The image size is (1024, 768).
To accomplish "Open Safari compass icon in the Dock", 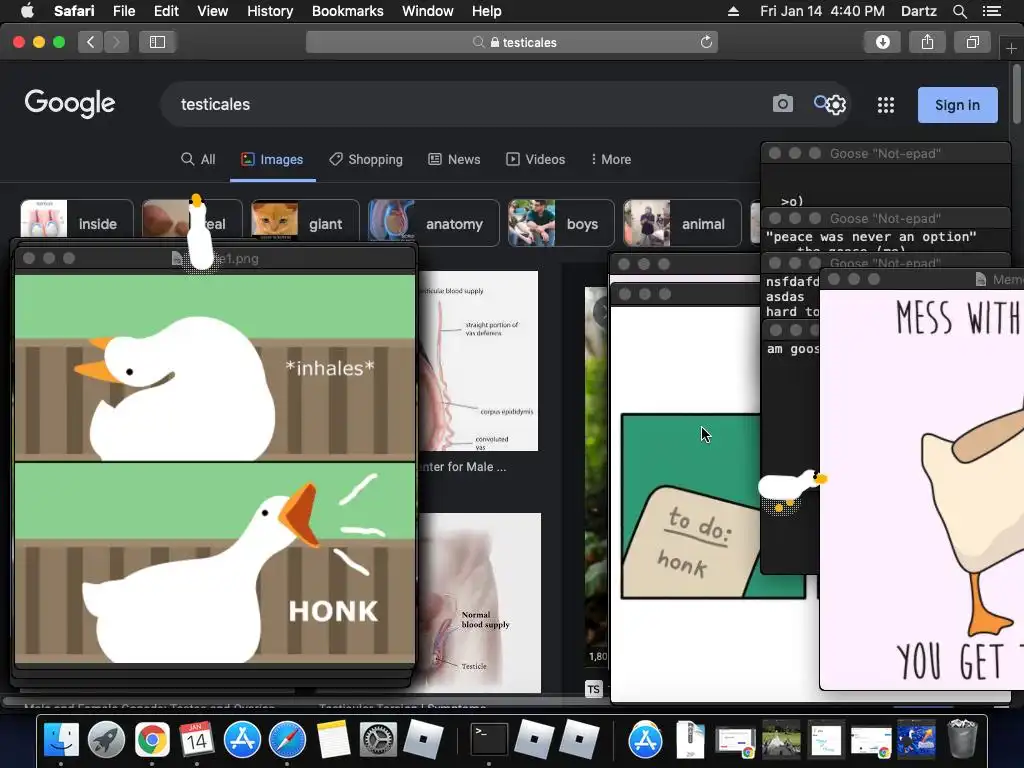I will (x=287, y=740).
